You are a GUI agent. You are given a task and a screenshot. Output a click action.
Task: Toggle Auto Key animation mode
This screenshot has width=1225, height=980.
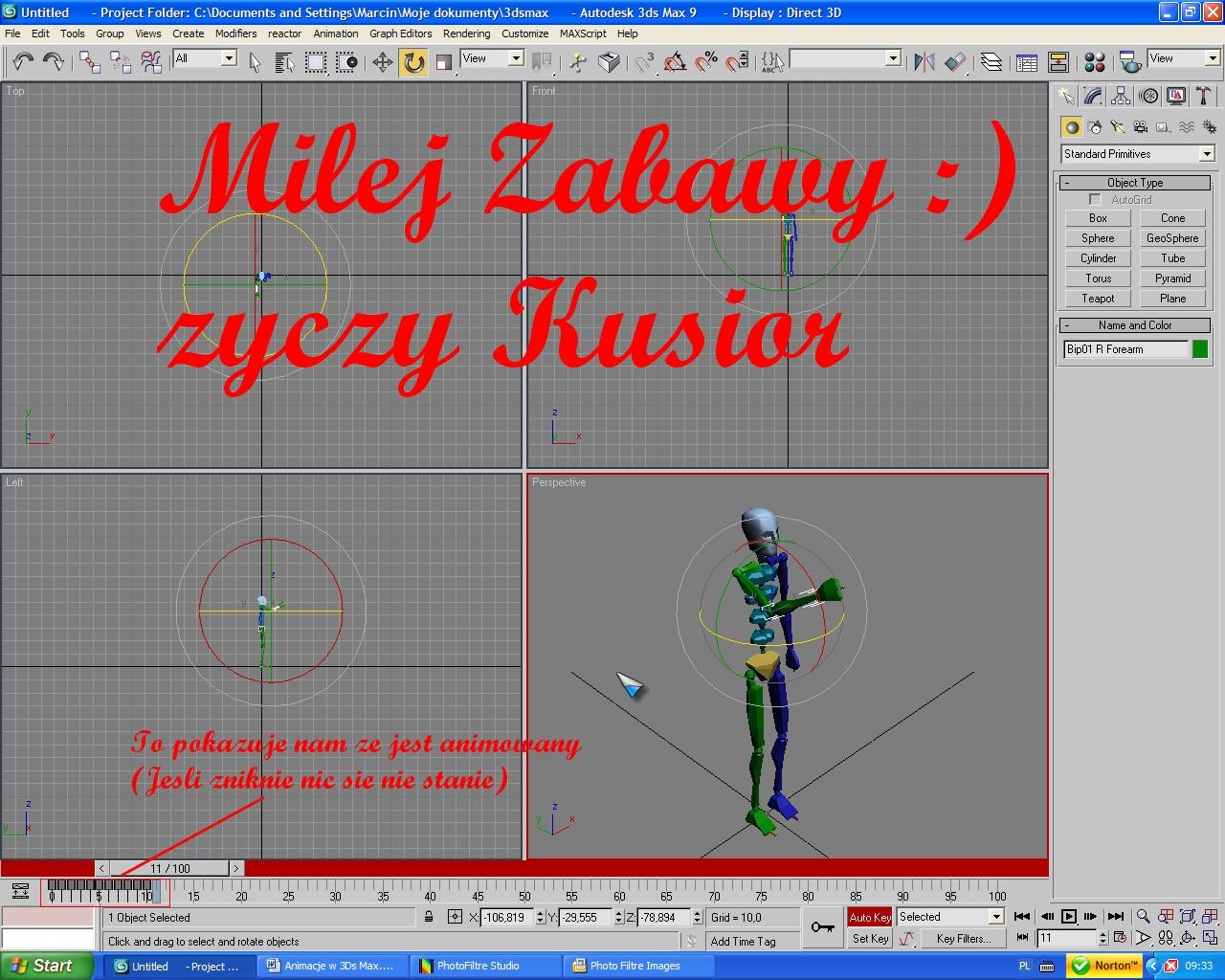point(869,917)
